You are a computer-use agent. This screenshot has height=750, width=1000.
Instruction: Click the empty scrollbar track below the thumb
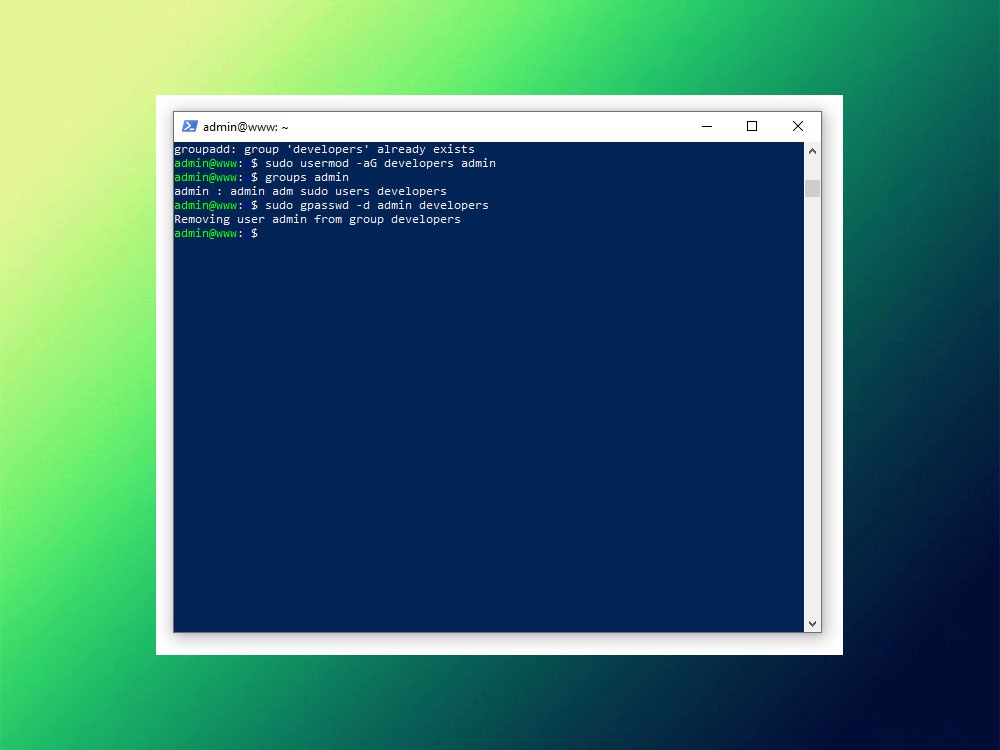[x=812, y=400]
